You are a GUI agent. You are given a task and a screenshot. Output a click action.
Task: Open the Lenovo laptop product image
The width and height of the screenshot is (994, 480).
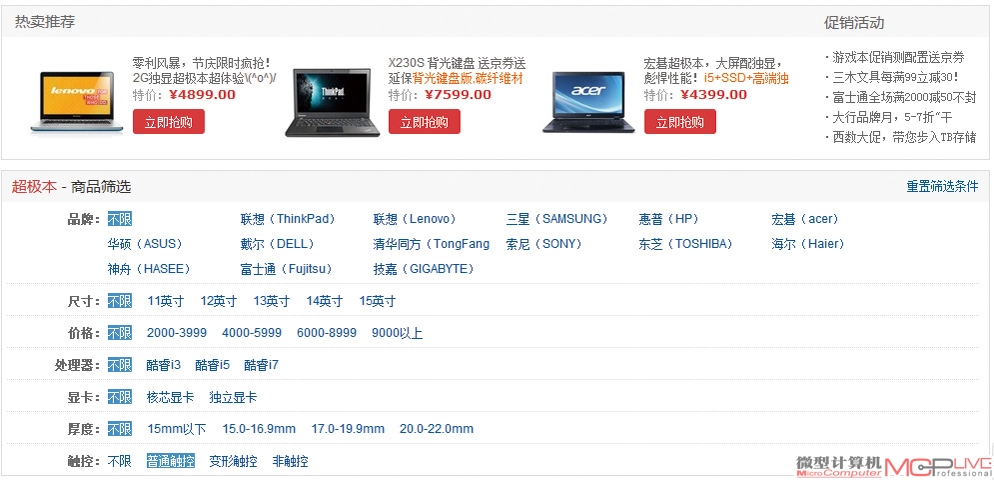(78, 104)
